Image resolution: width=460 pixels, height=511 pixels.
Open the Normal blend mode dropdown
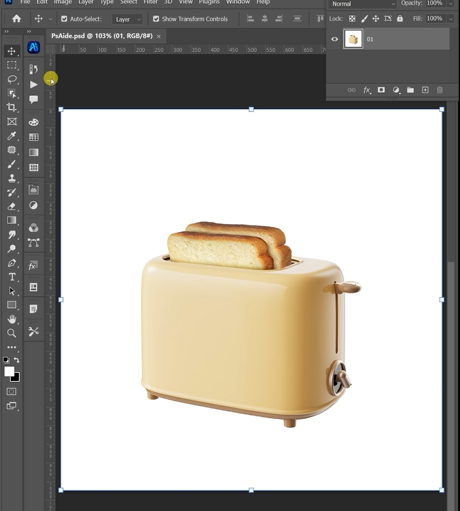[363, 4]
